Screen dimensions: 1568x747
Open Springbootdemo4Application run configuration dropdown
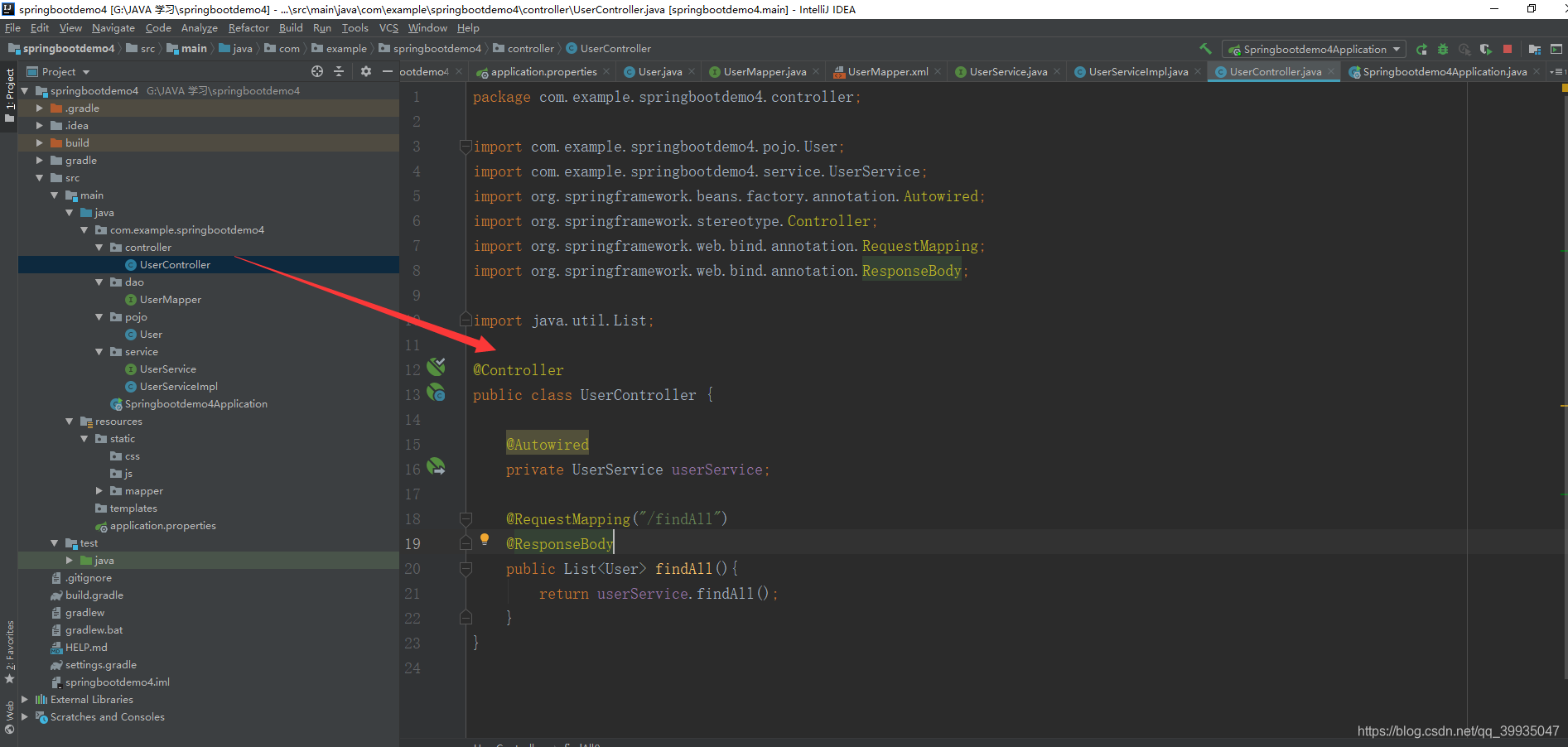point(1314,49)
